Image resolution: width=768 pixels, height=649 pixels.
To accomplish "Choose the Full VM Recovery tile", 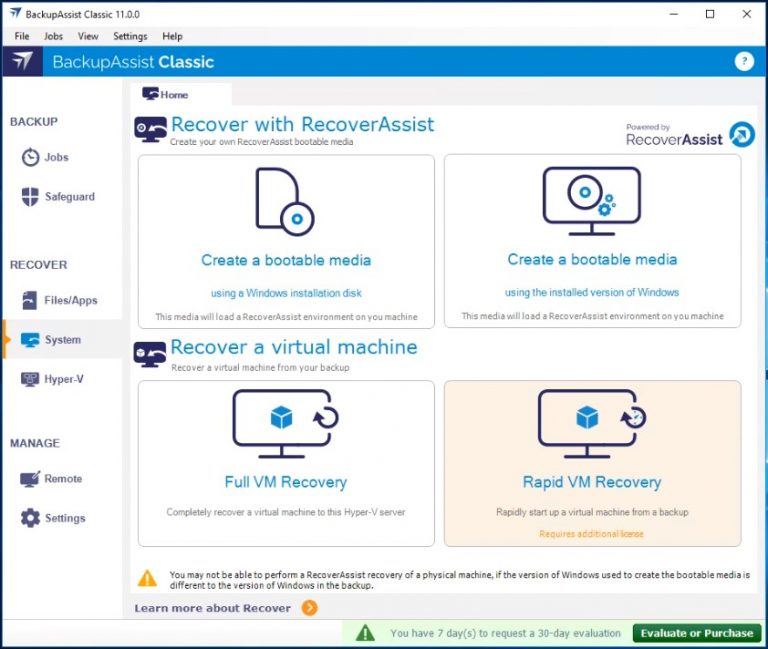I will coord(286,463).
